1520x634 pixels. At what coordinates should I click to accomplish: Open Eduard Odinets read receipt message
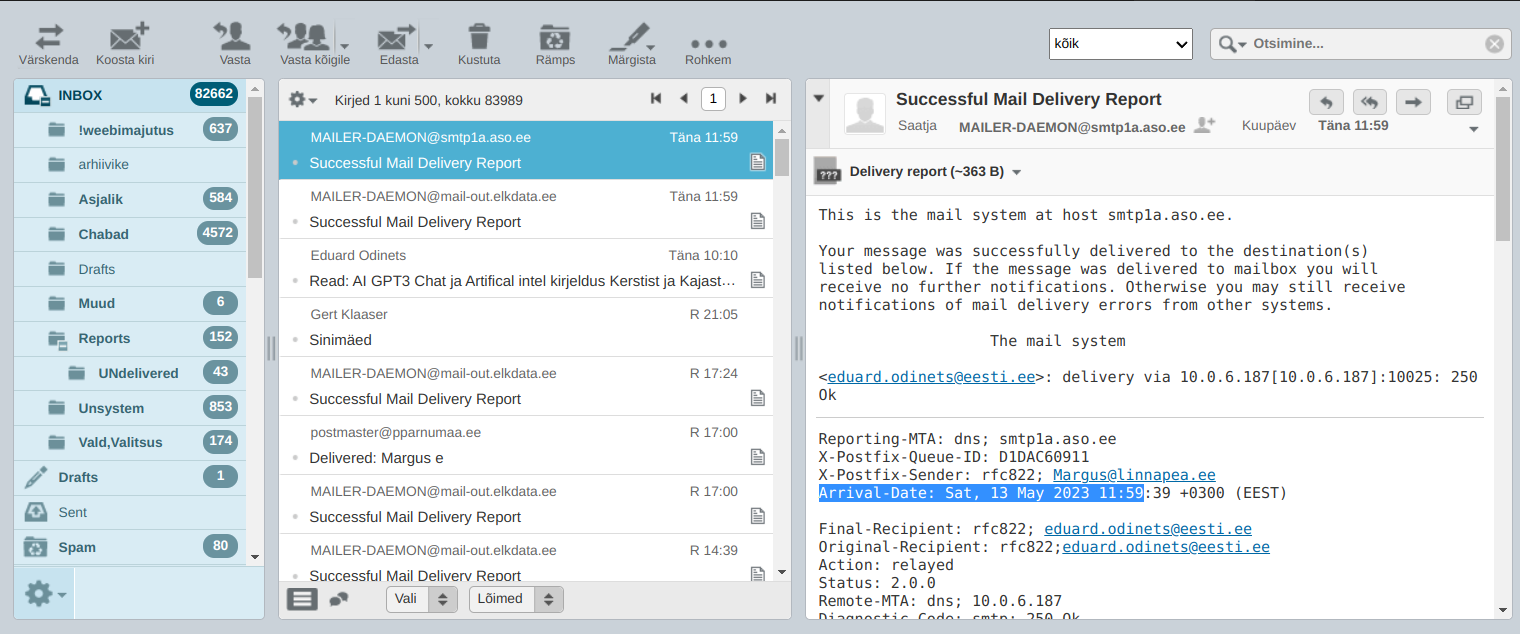coord(526,268)
